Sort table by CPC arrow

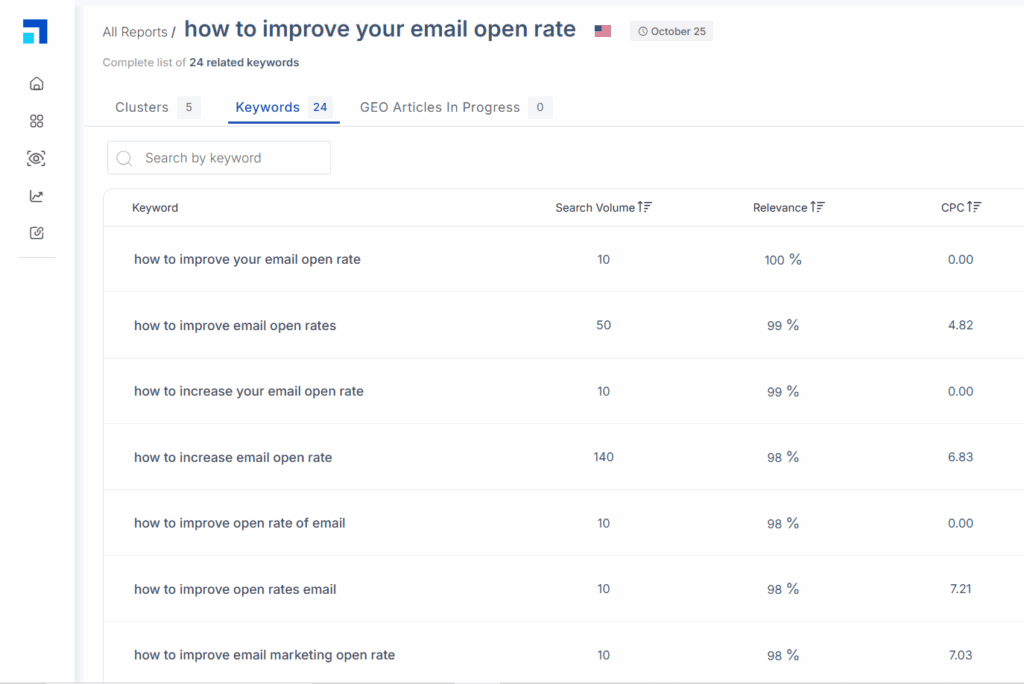[x=975, y=208]
